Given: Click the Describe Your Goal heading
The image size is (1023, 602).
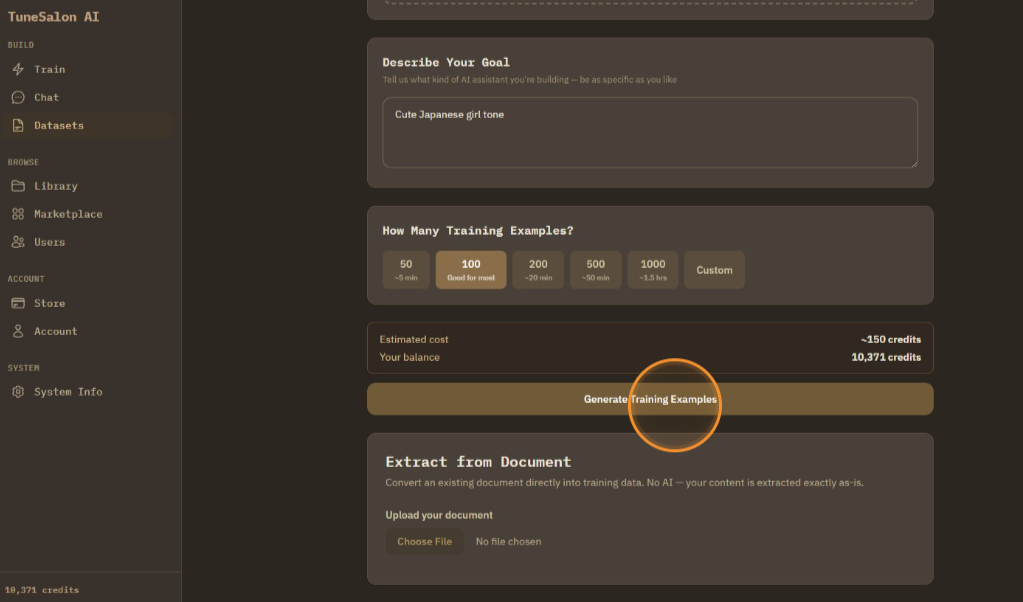Looking at the screenshot, I should click(446, 63).
